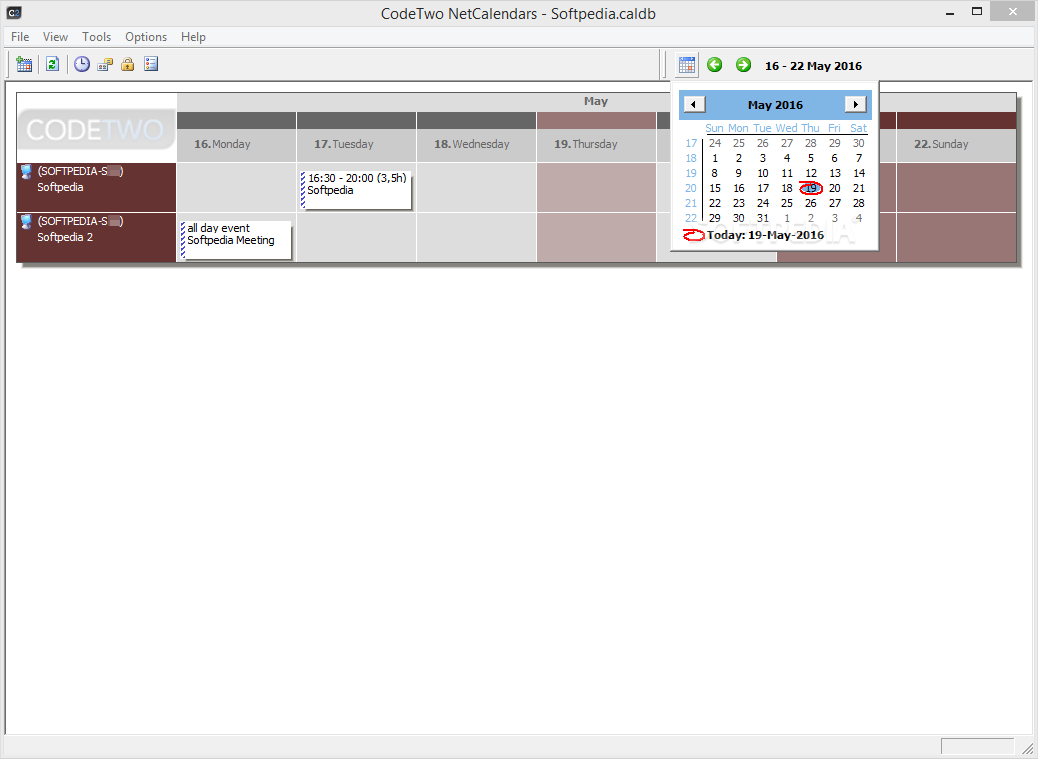Select grayed 2 June in mini calendar

click(810, 218)
